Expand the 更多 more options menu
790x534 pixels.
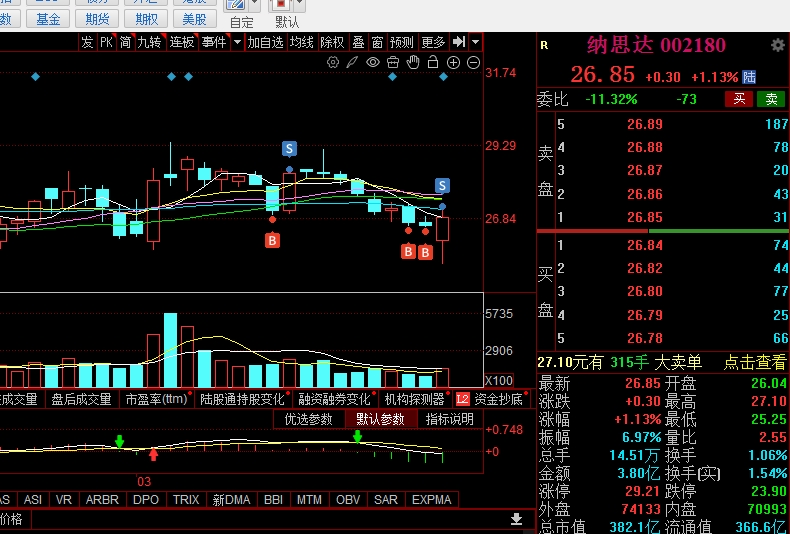point(433,42)
